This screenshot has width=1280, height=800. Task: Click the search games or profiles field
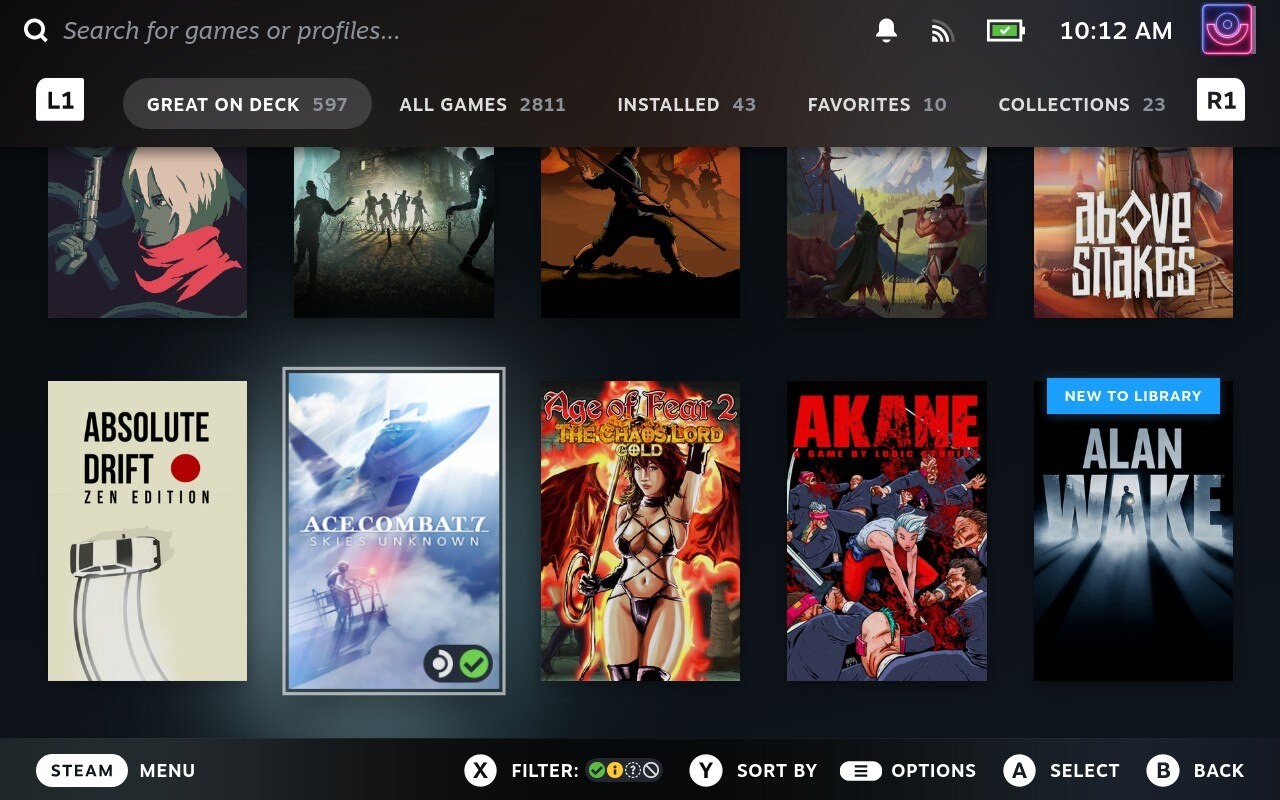(x=231, y=31)
